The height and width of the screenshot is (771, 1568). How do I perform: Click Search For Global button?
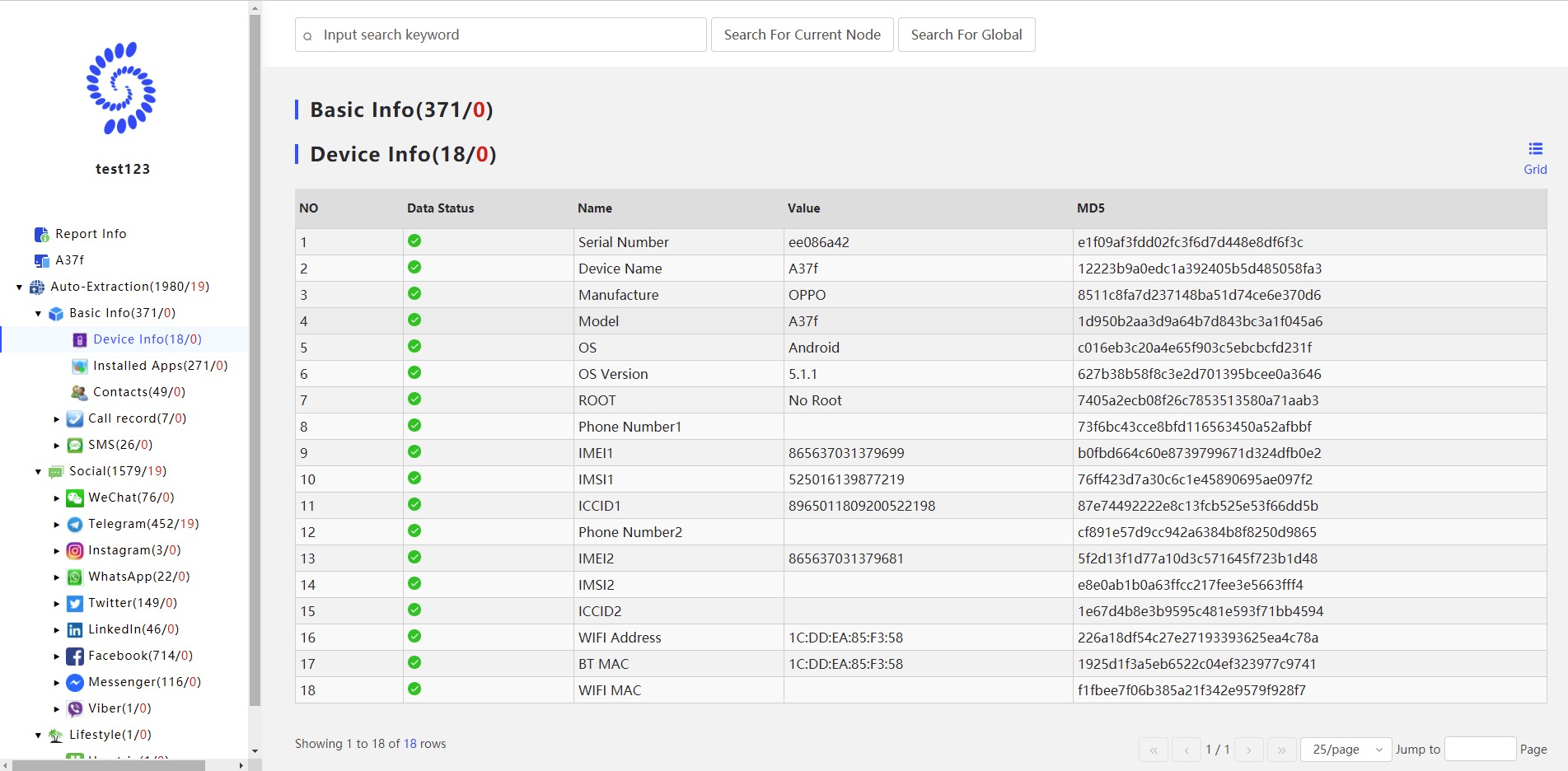tap(966, 35)
